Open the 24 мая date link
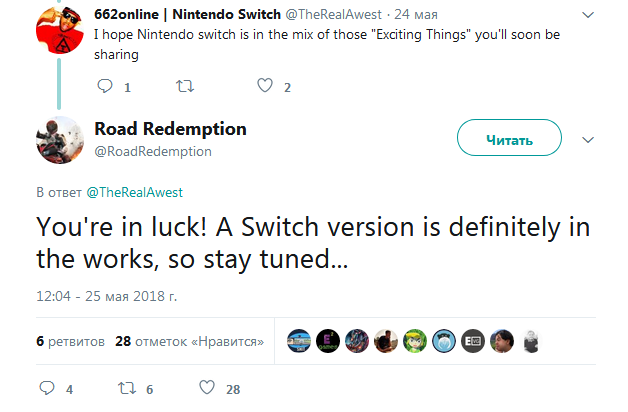The image size is (628, 412). point(416,14)
